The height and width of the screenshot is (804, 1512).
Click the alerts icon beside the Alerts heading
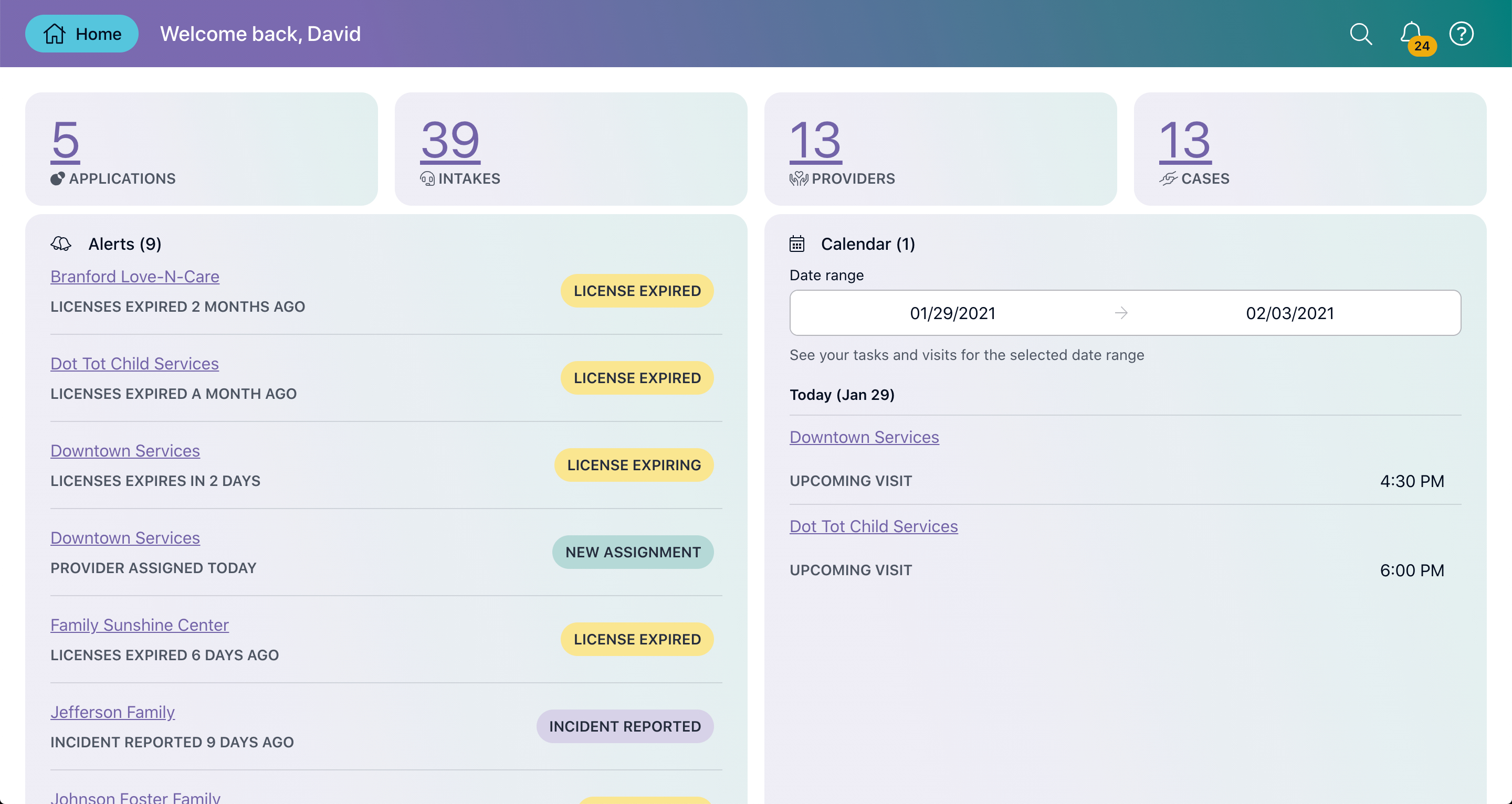[61, 244]
